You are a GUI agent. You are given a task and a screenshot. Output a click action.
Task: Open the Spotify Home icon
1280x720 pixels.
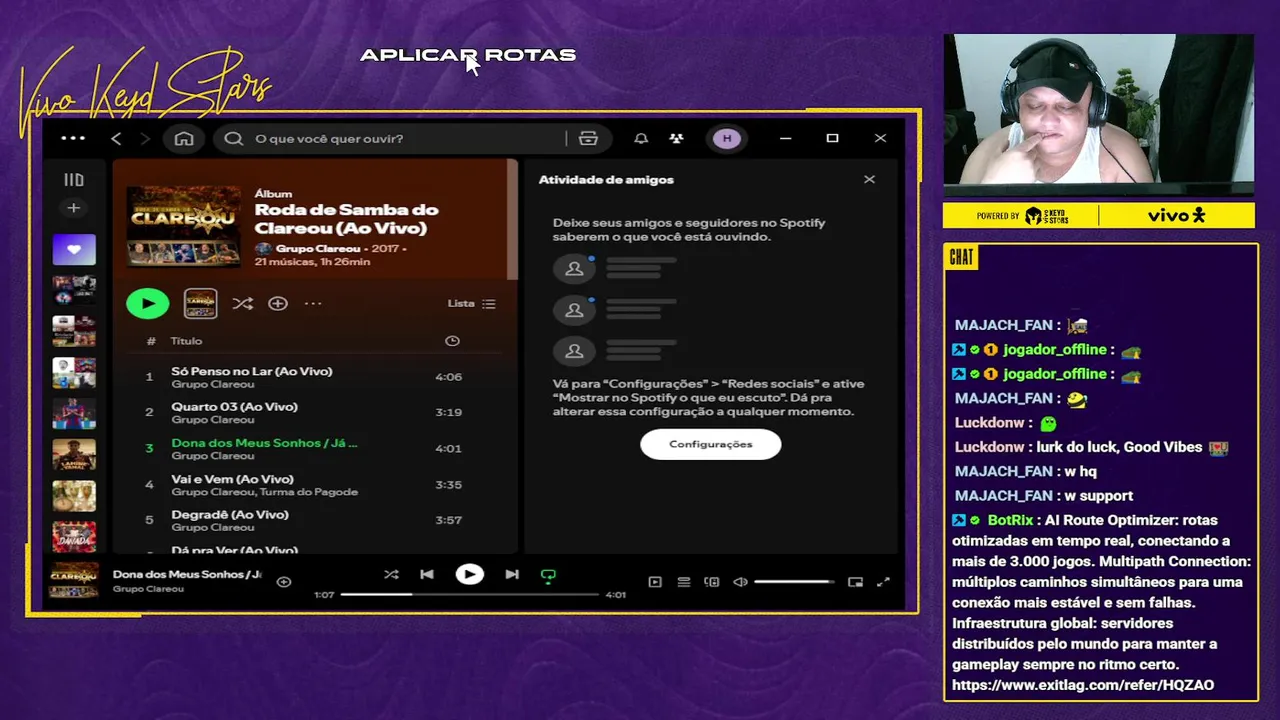point(184,138)
